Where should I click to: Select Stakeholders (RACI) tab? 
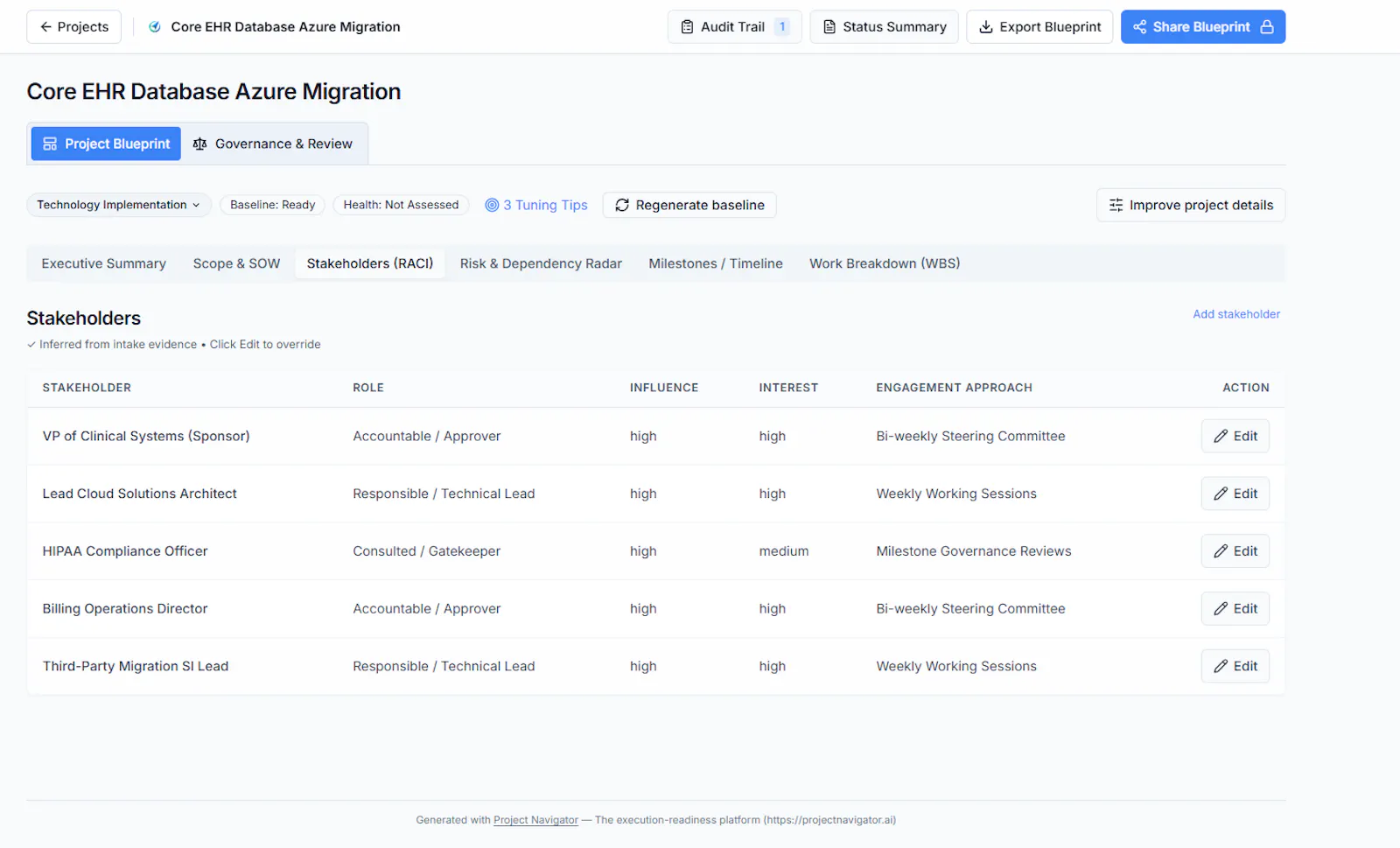click(x=370, y=263)
